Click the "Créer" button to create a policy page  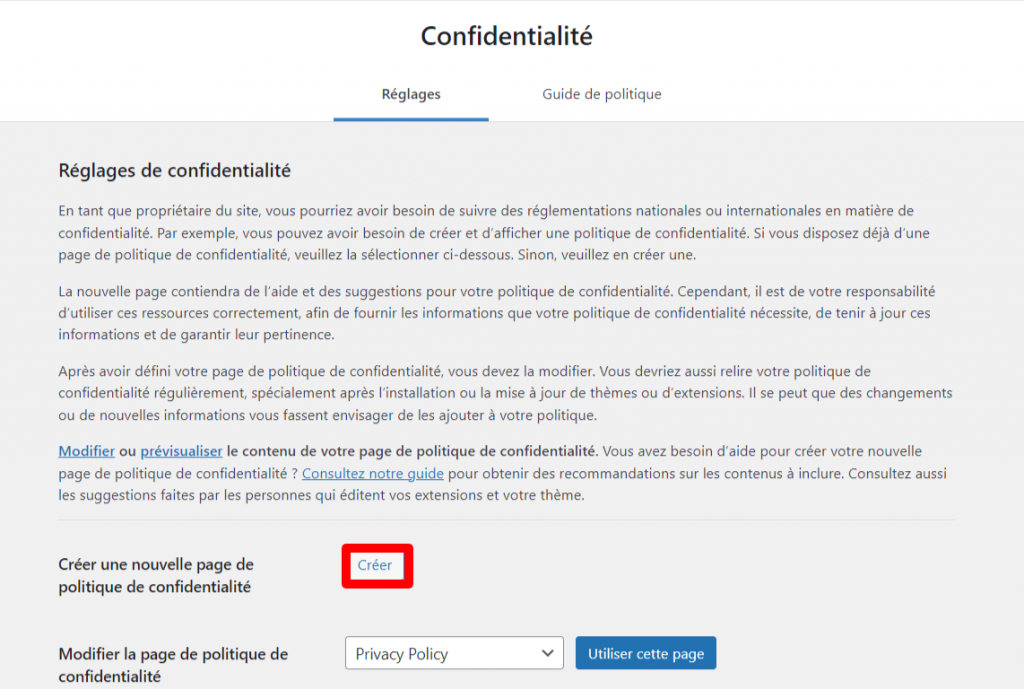(x=377, y=565)
